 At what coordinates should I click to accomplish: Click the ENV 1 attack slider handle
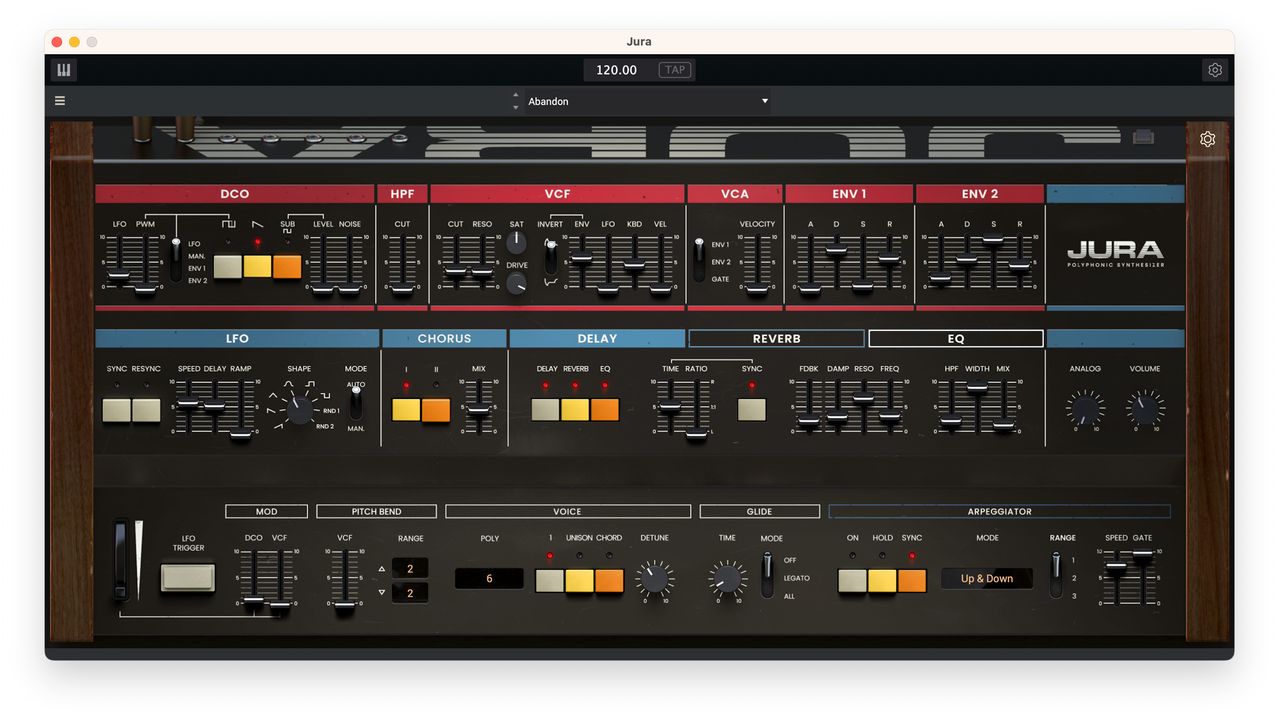810,289
